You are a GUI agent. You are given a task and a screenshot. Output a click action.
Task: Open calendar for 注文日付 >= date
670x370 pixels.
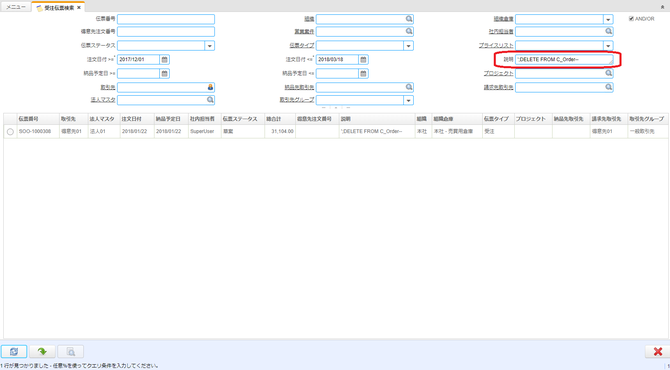coord(165,59)
